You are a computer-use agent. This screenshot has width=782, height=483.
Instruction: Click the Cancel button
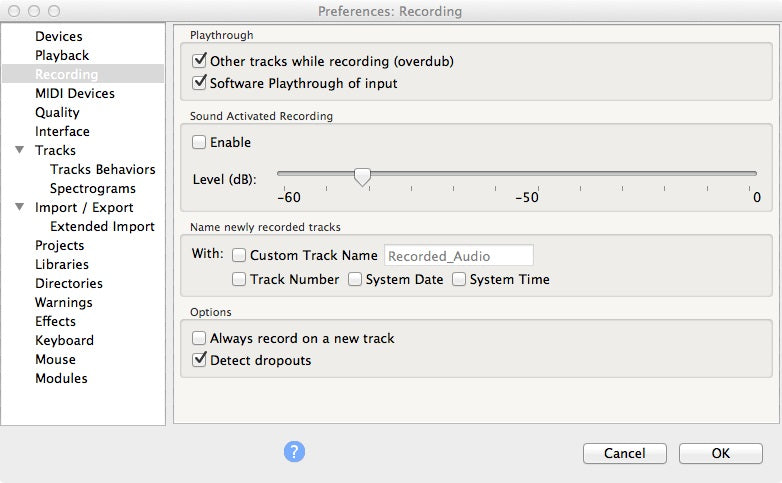[x=624, y=453]
